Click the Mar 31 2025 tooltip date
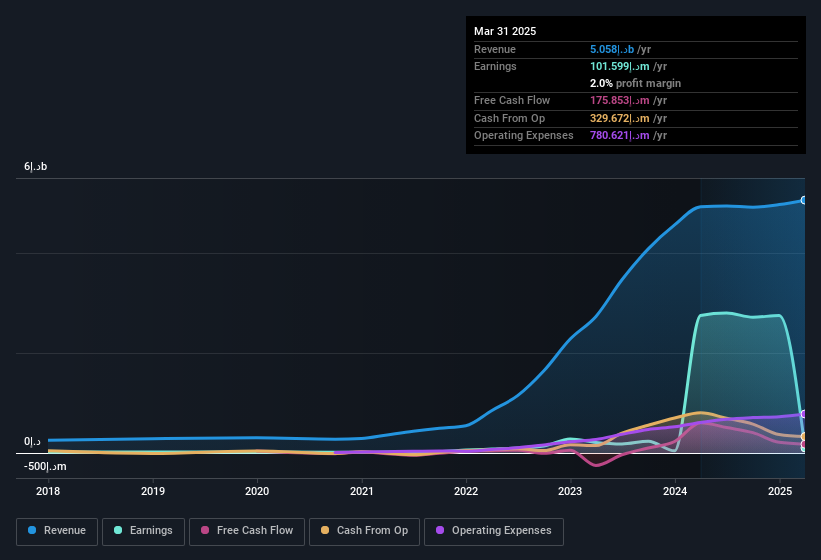 pyautogui.click(x=505, y=31)
